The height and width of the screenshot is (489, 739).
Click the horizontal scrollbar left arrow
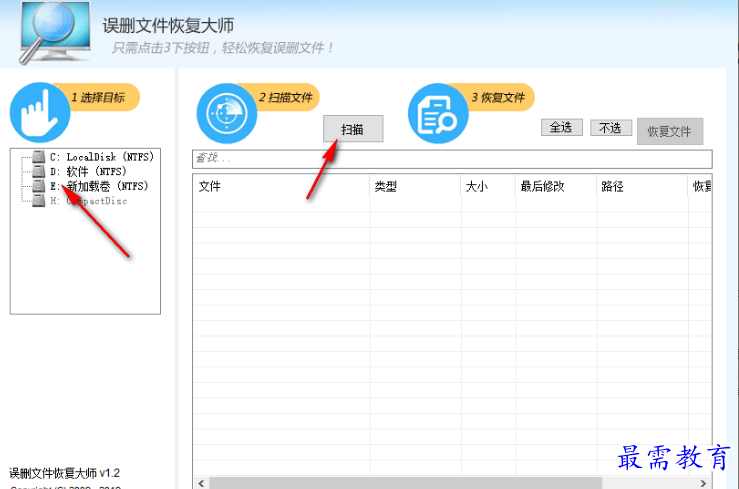(x=201, y=483)
